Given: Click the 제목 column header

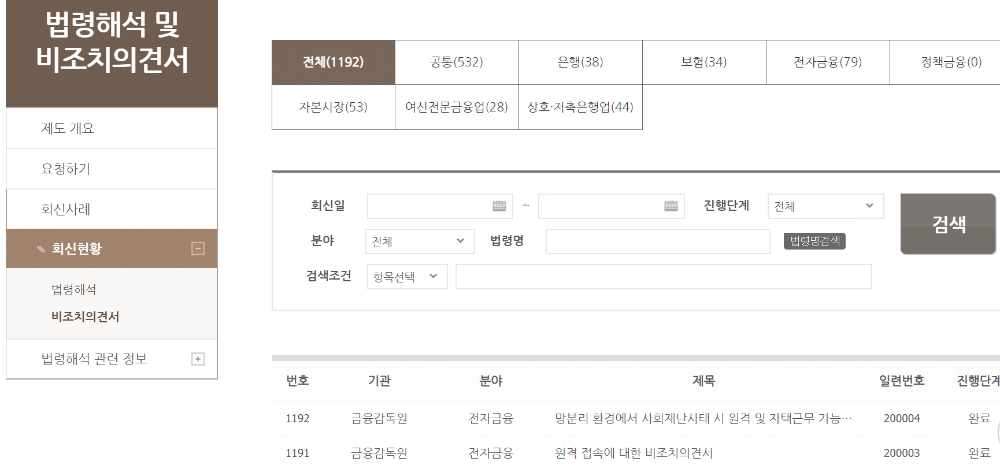Looking at the screenshot, I should coord(703,381).
